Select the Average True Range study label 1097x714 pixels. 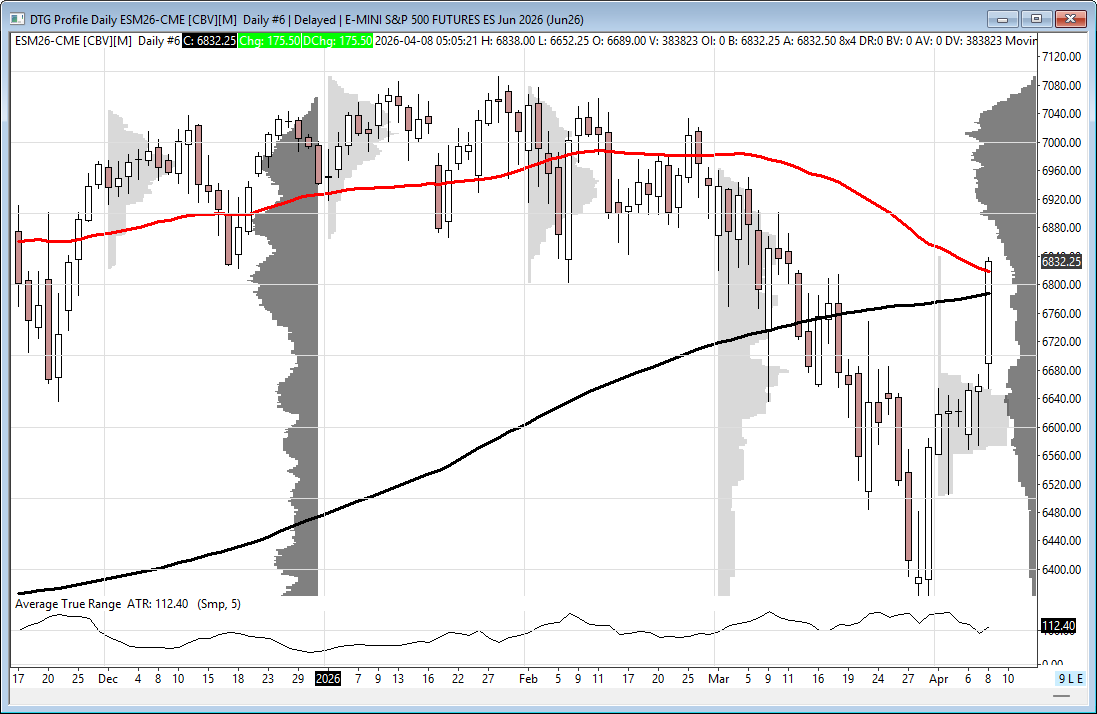coord(68,604)
